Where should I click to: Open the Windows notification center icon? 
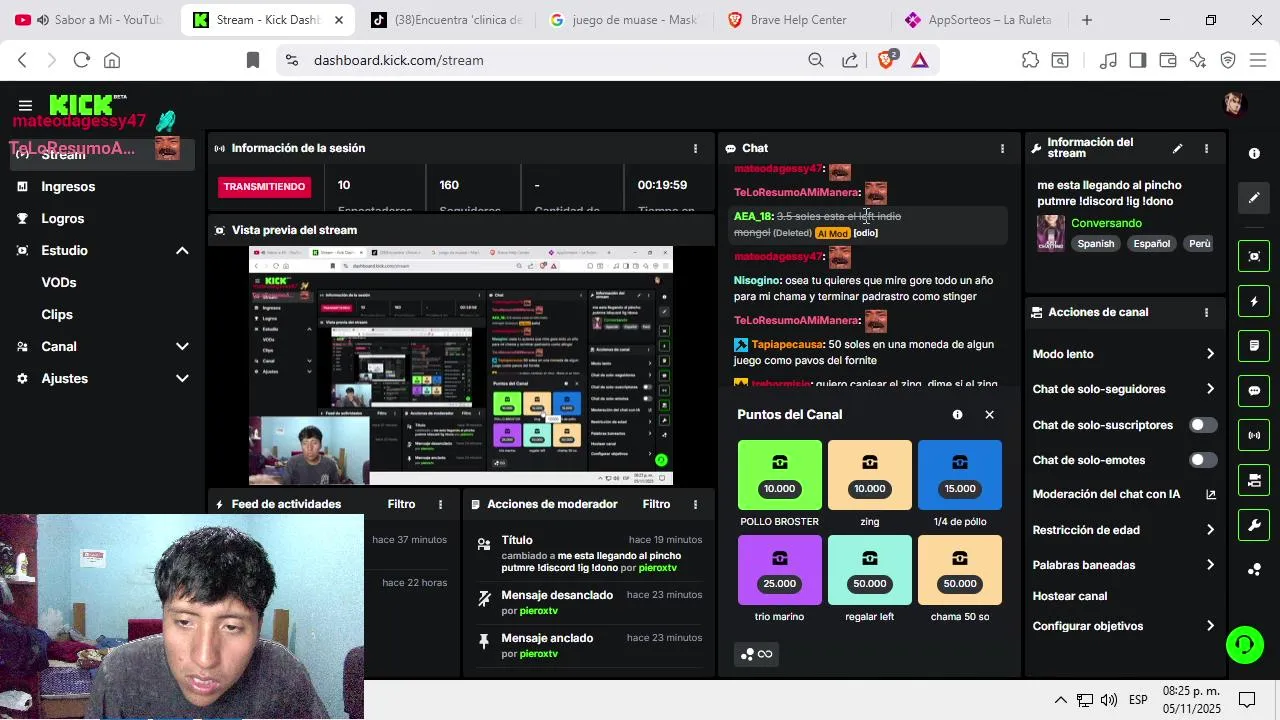tap(1247, 700)
